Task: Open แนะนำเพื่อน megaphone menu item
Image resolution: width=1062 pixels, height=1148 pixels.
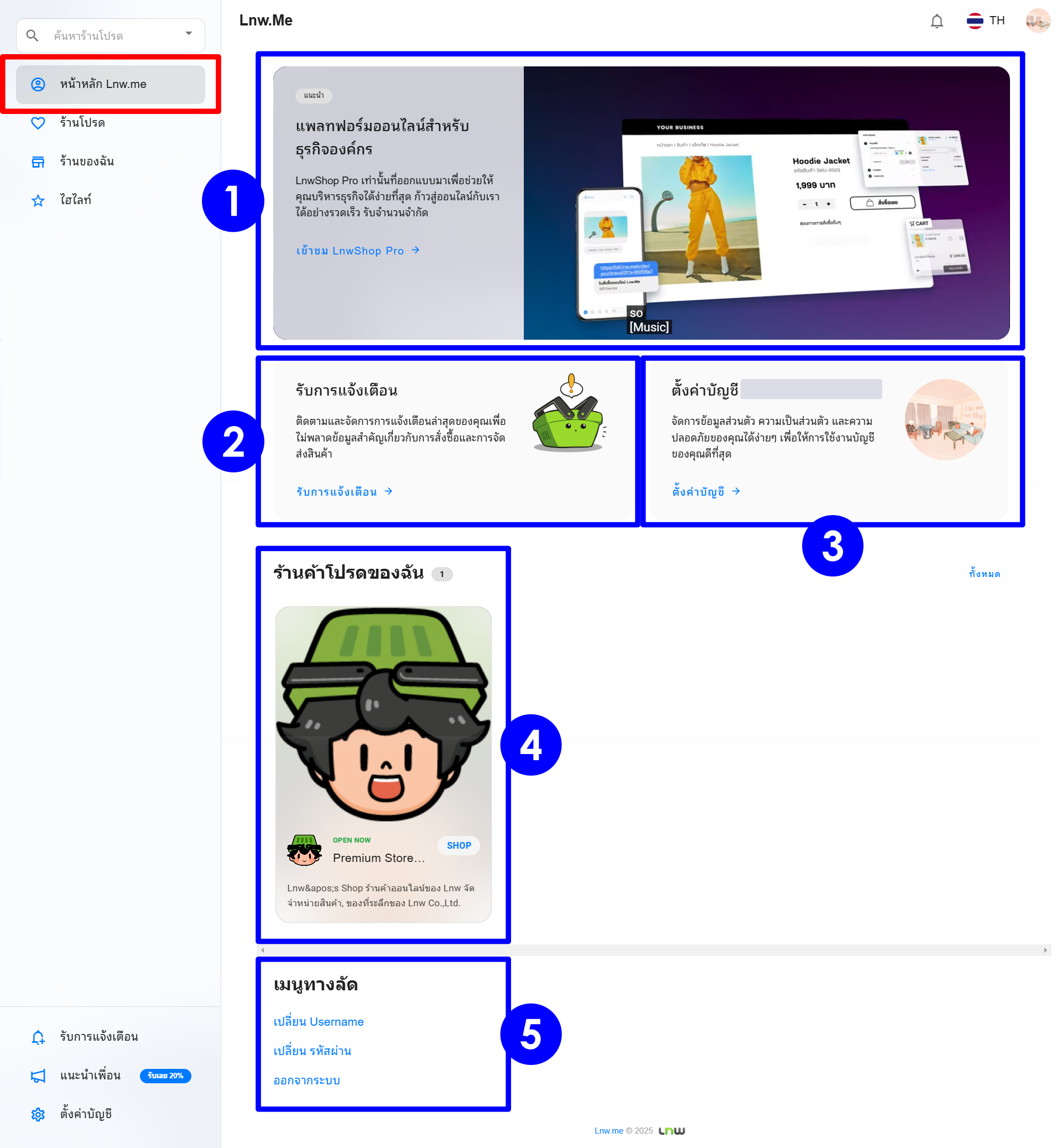Action: pos(90,1075)
